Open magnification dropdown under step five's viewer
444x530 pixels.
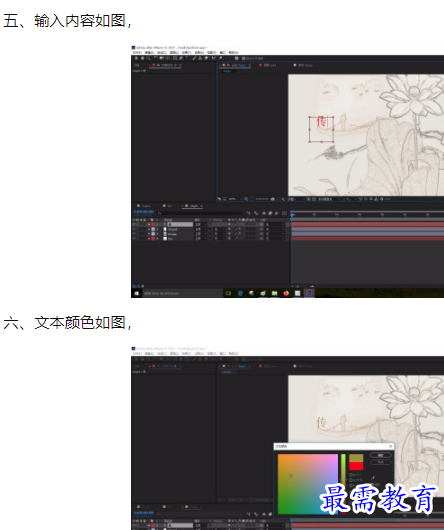[x=235, y=199]
